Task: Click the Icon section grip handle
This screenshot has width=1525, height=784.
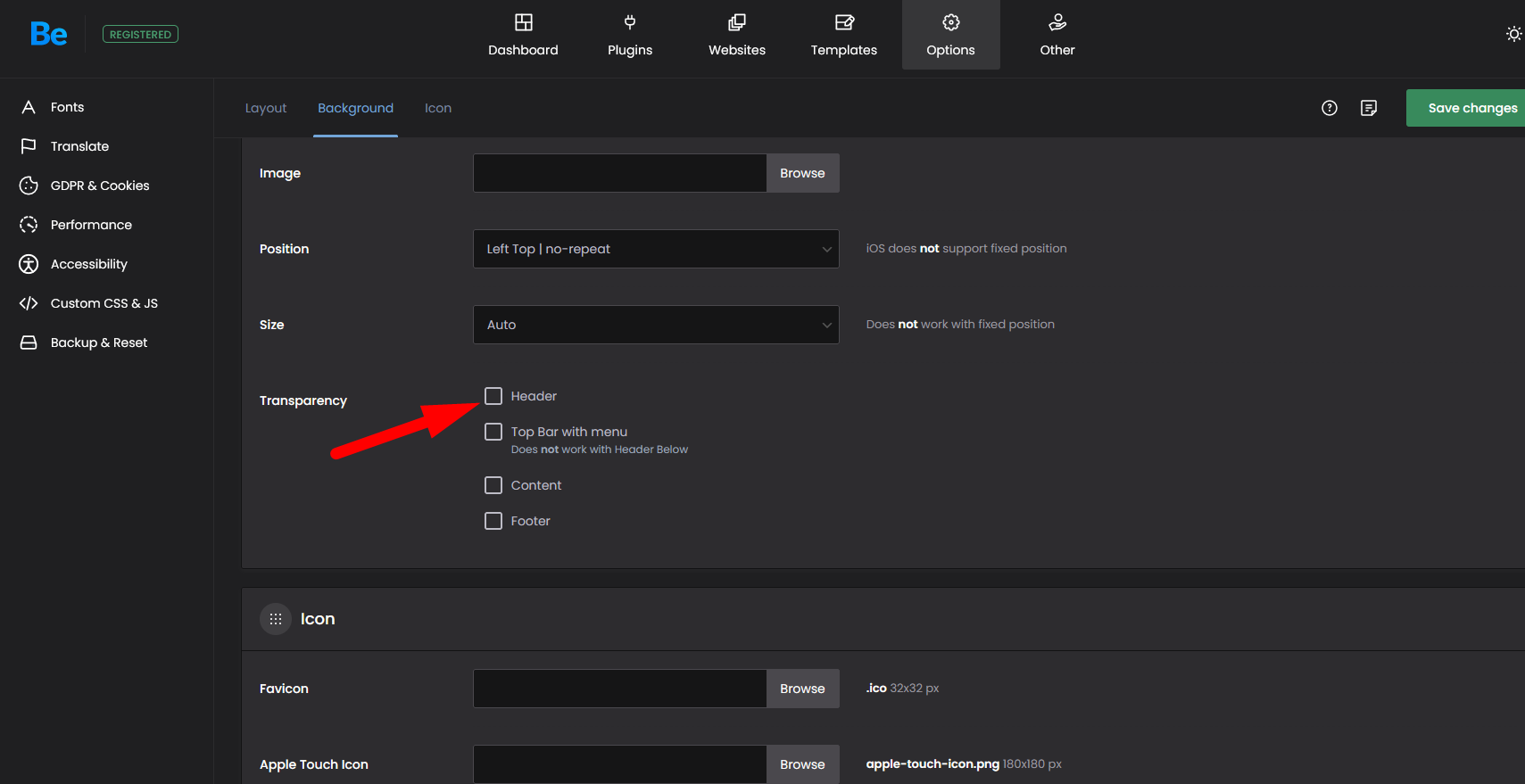Action: (x=276, y=619)
